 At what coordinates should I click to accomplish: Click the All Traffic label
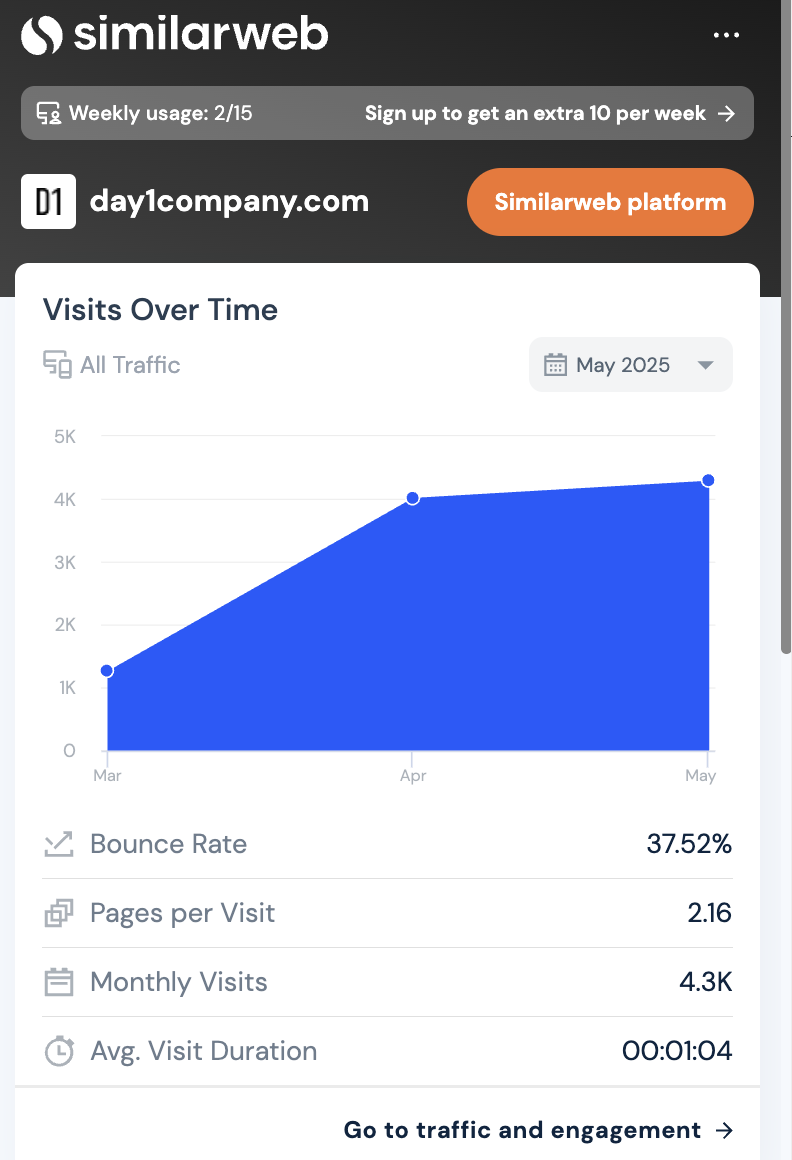click(x=130, y=365)
